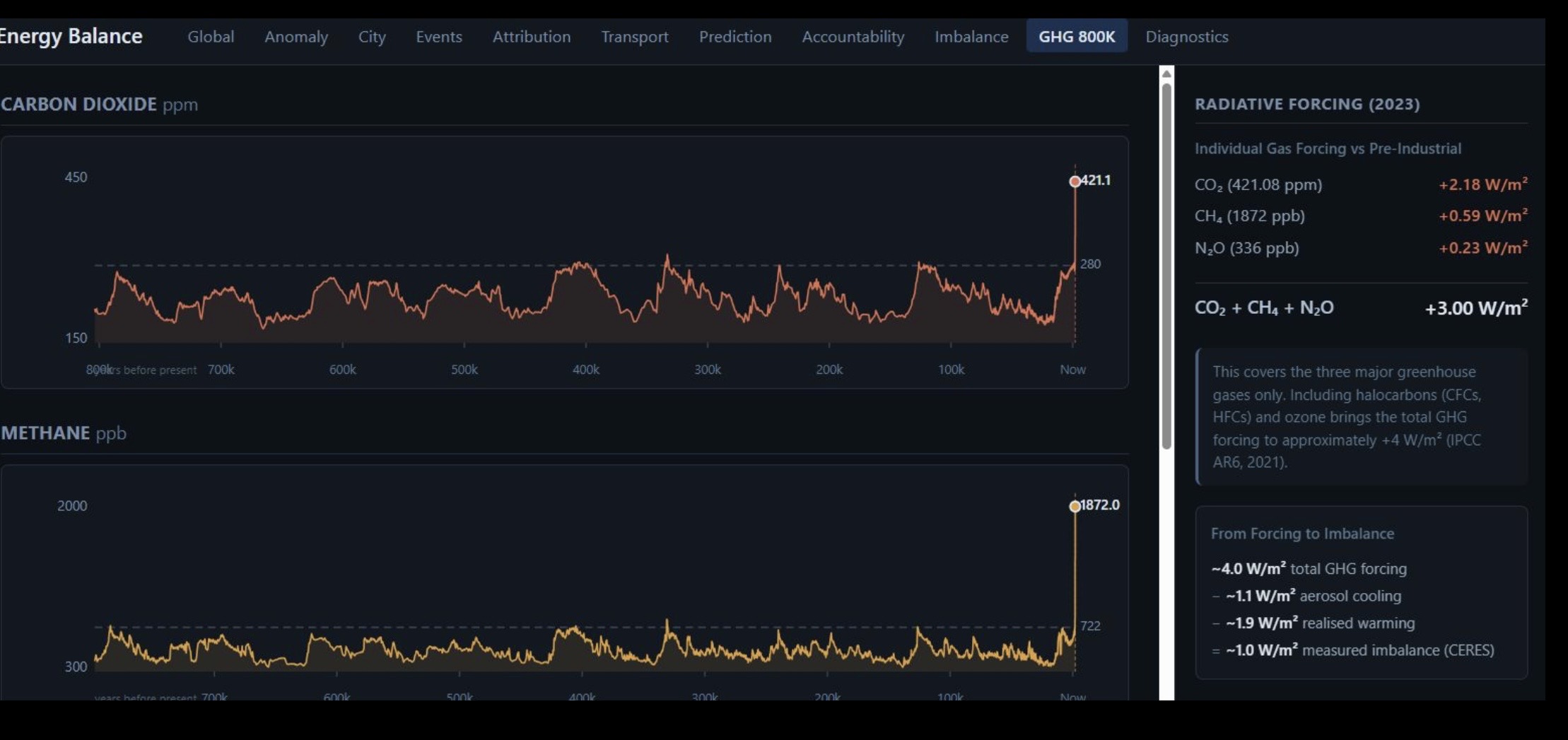Click the vertical scrollbar thumb

(1166, 265)
